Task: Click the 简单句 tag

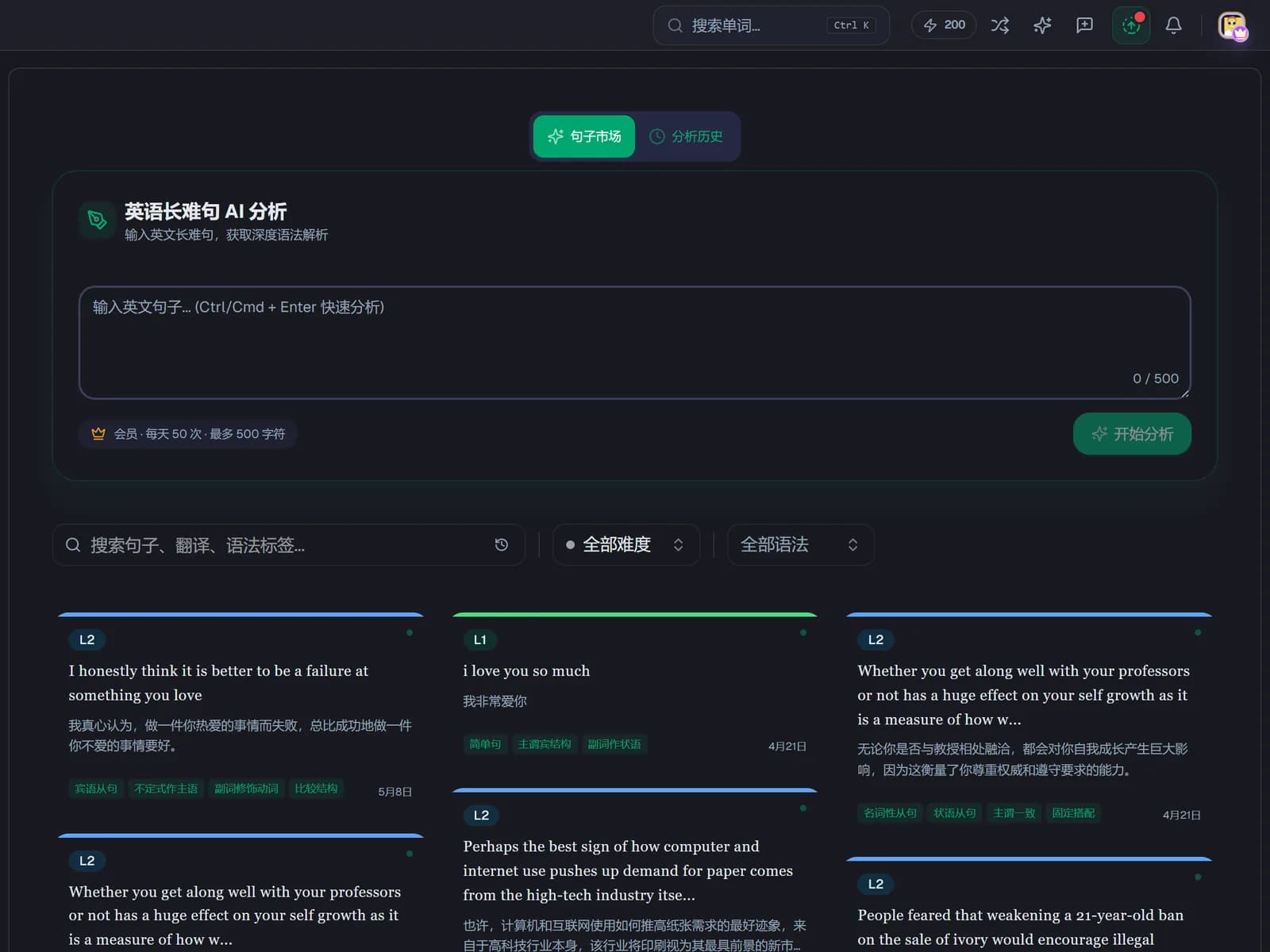Action: (x=485, y=744)
